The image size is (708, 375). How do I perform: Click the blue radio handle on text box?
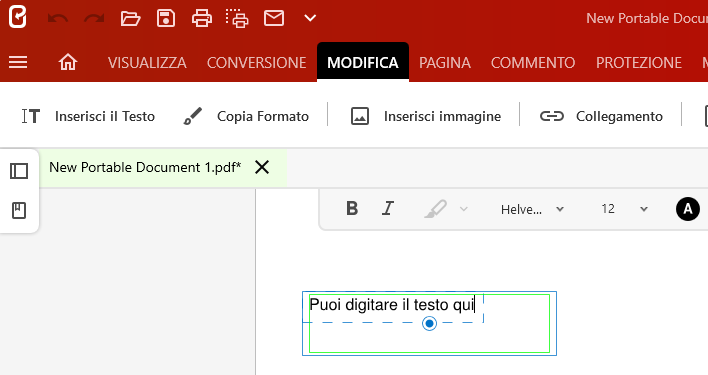(429, 323)
